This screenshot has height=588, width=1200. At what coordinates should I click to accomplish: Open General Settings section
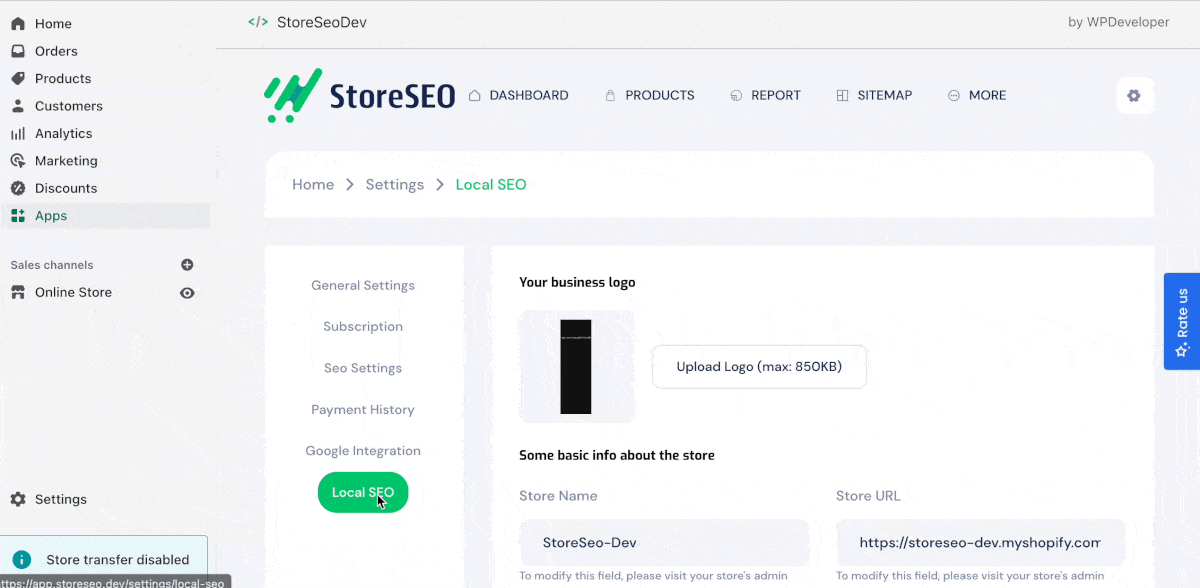coord(363,285)
